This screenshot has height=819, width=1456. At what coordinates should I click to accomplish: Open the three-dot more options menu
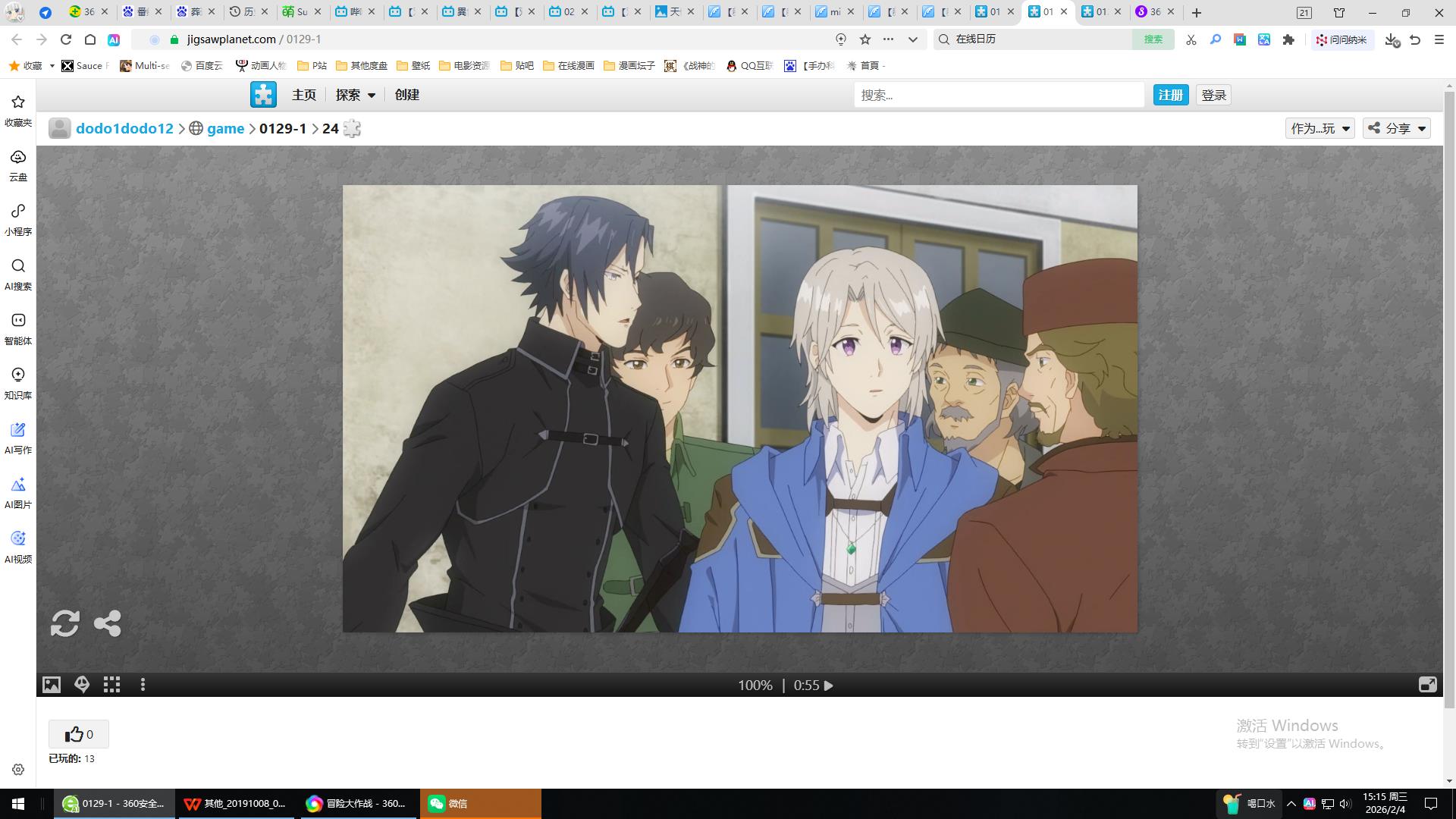143,685
